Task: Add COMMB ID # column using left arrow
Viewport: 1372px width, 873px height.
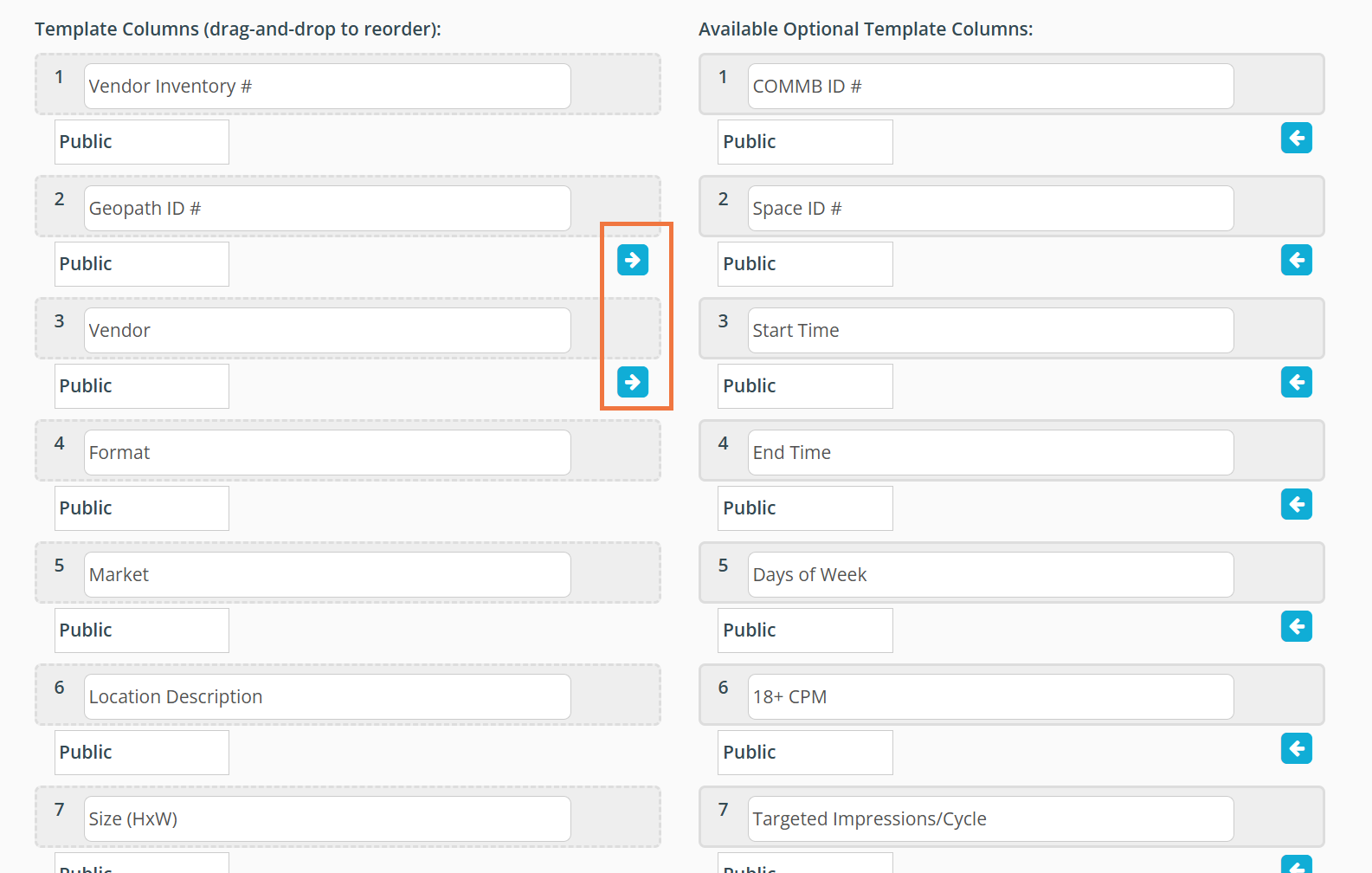Action: click(x=1296, y=138)
